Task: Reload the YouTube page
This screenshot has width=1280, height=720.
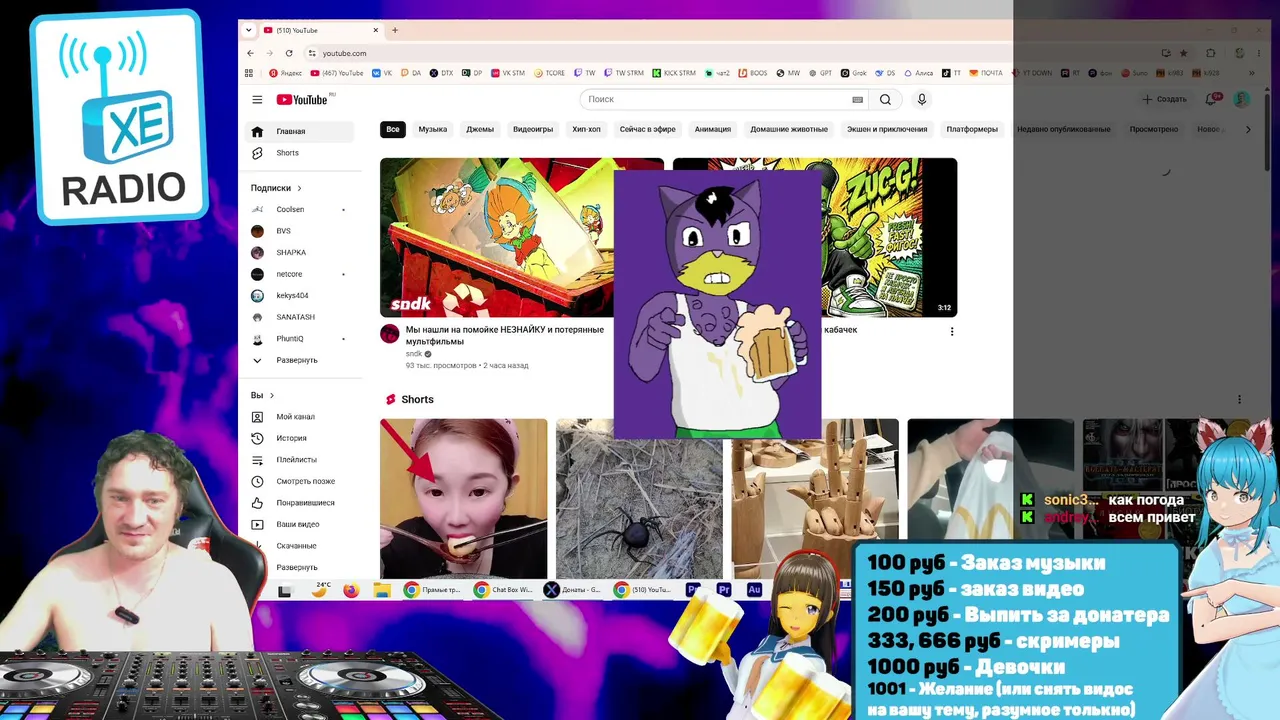Action: click(289, 53)
